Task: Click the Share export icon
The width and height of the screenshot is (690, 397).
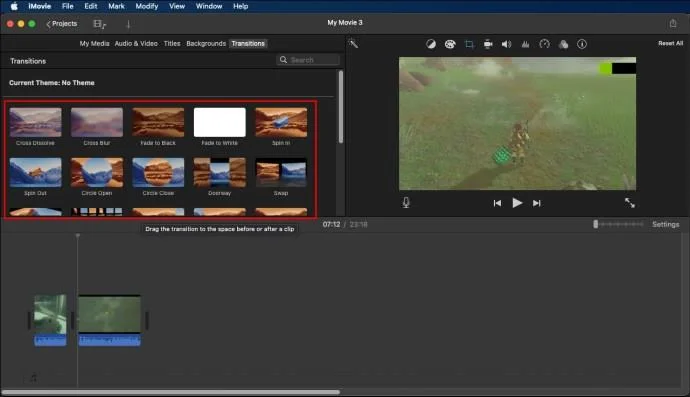Action: coord(673,23)
